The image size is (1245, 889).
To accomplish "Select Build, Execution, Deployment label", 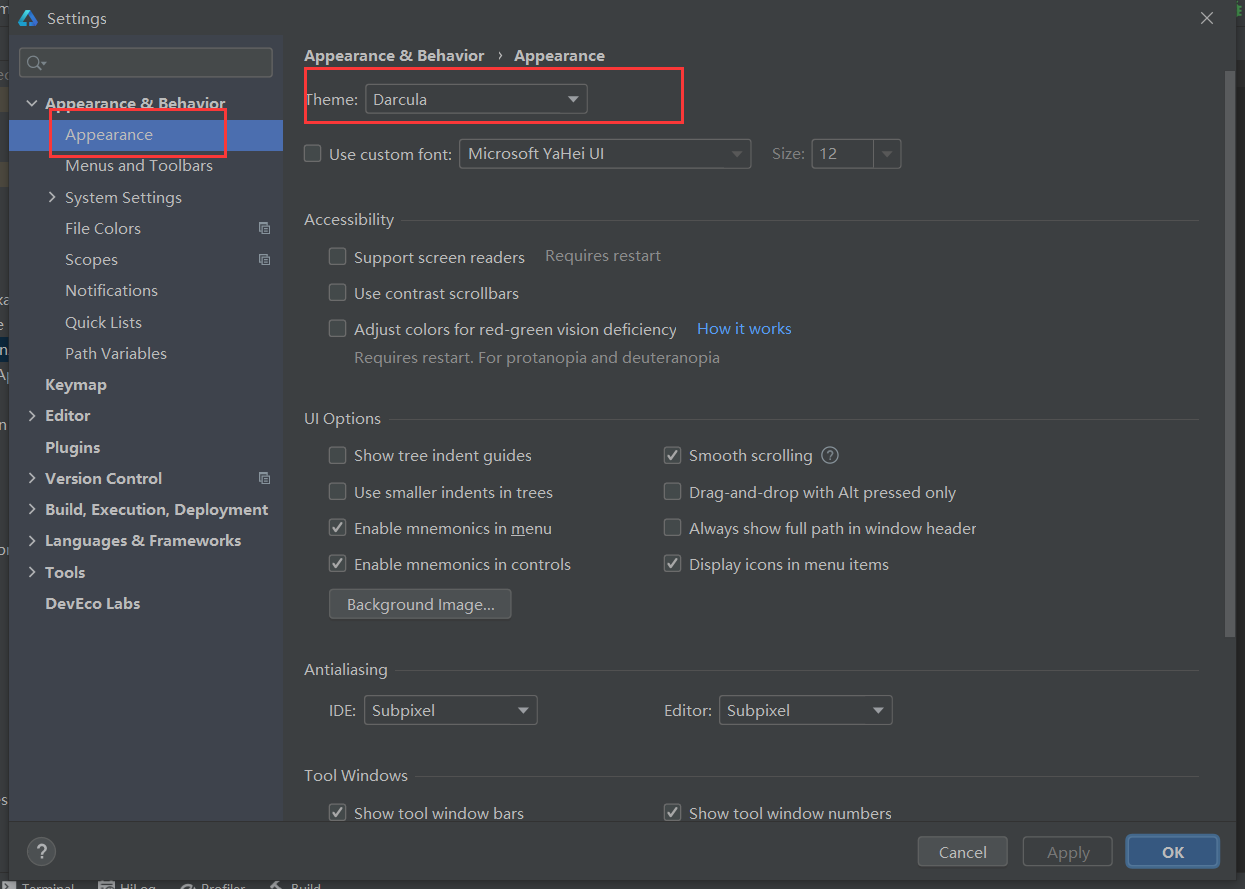I will pos(156,509).
